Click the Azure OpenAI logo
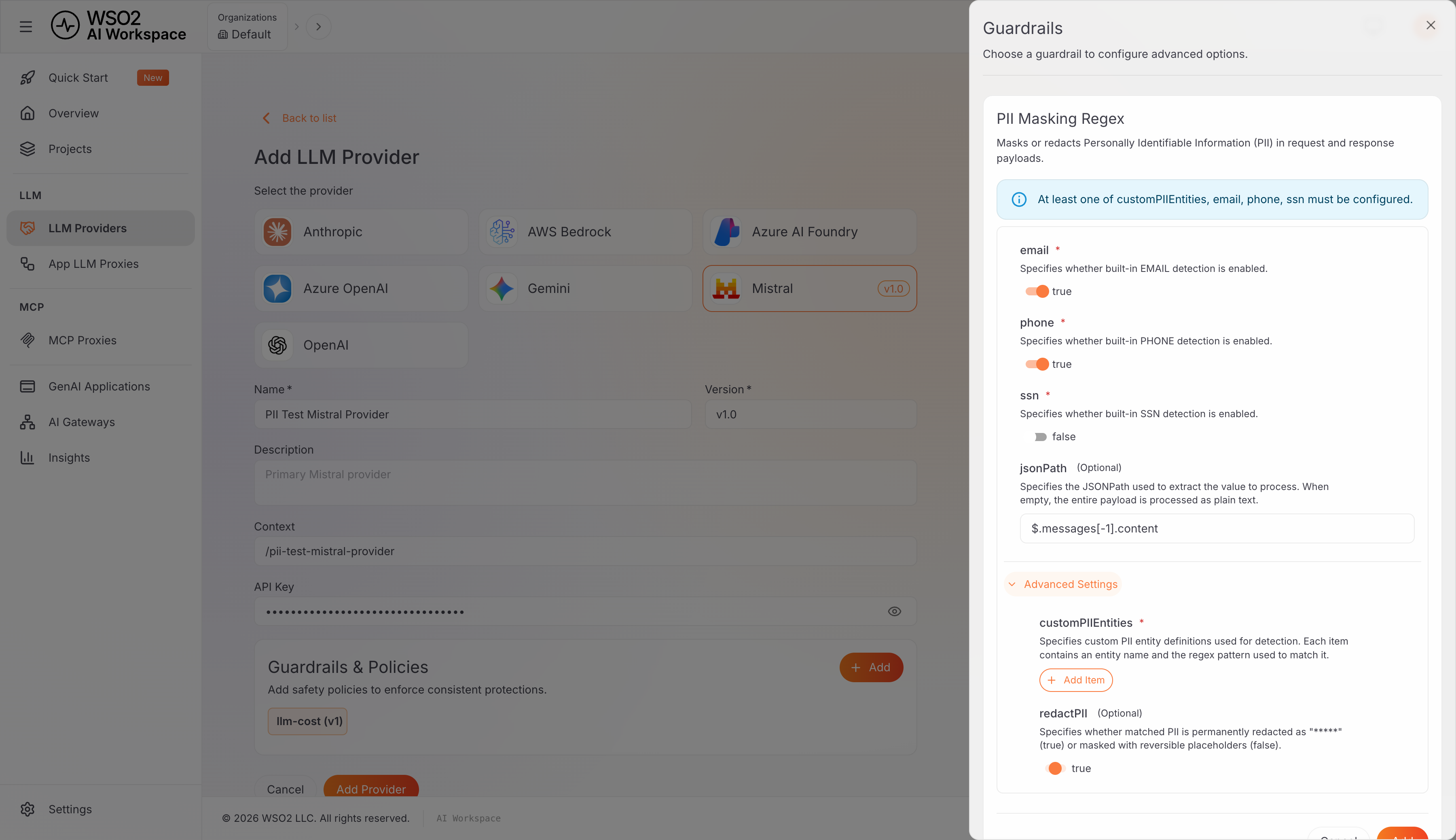This screenshot has height=840, width=1456. [277, 288]
